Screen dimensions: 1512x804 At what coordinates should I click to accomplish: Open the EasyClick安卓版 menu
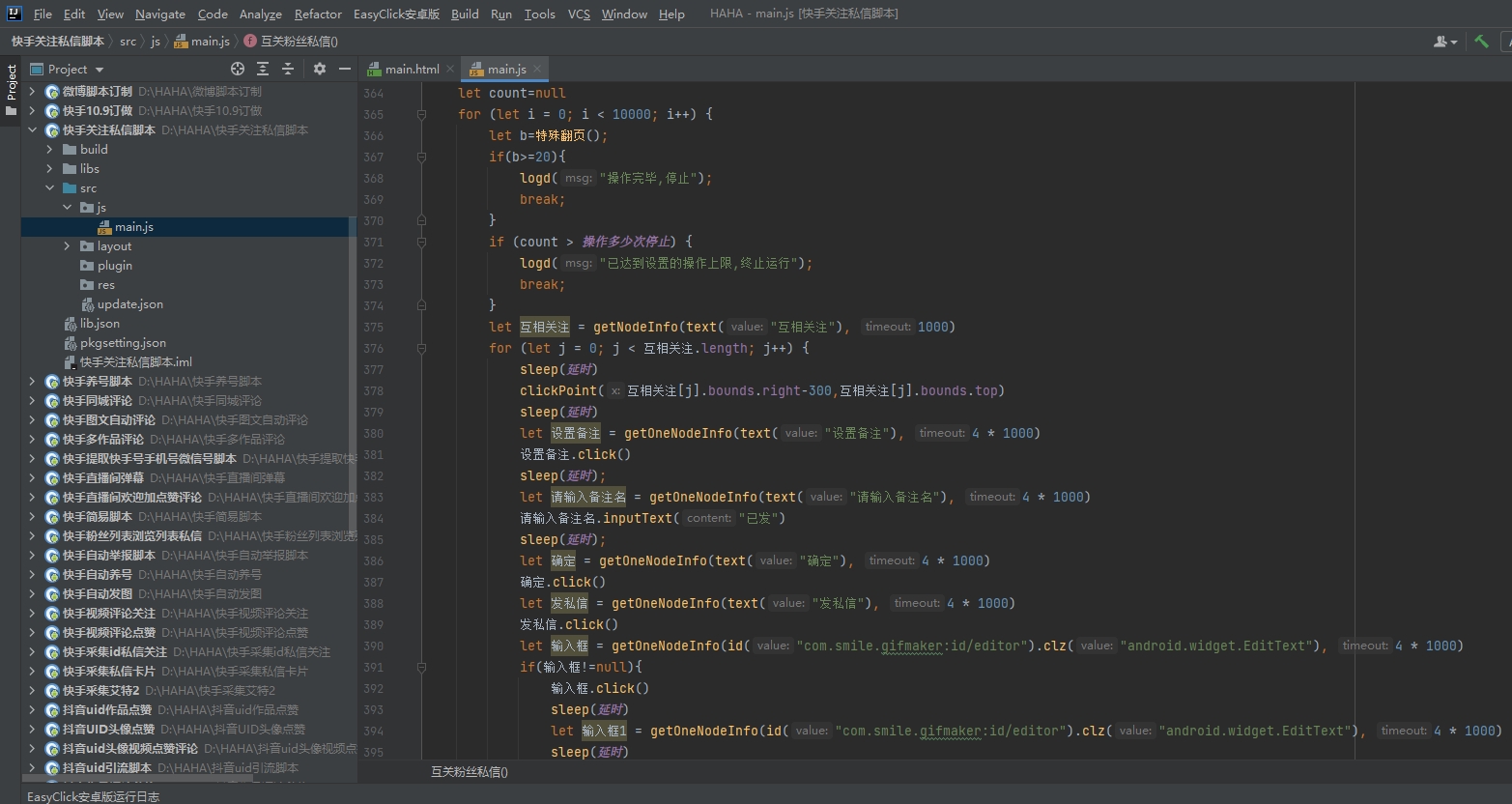[396, 14]
